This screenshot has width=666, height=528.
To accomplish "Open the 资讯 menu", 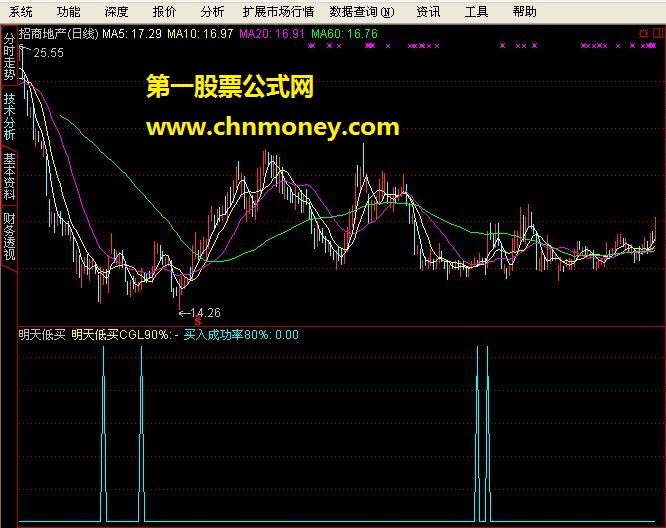I will [428, 12].
